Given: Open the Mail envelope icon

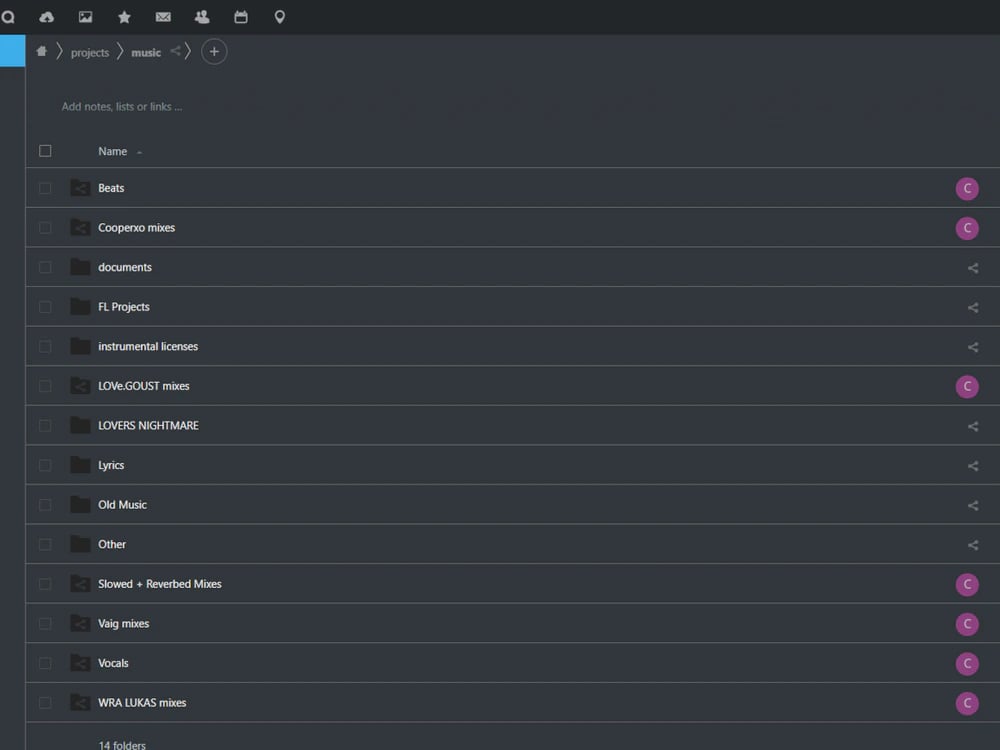Looking at the screenshot, I should (x=163, y=17).
